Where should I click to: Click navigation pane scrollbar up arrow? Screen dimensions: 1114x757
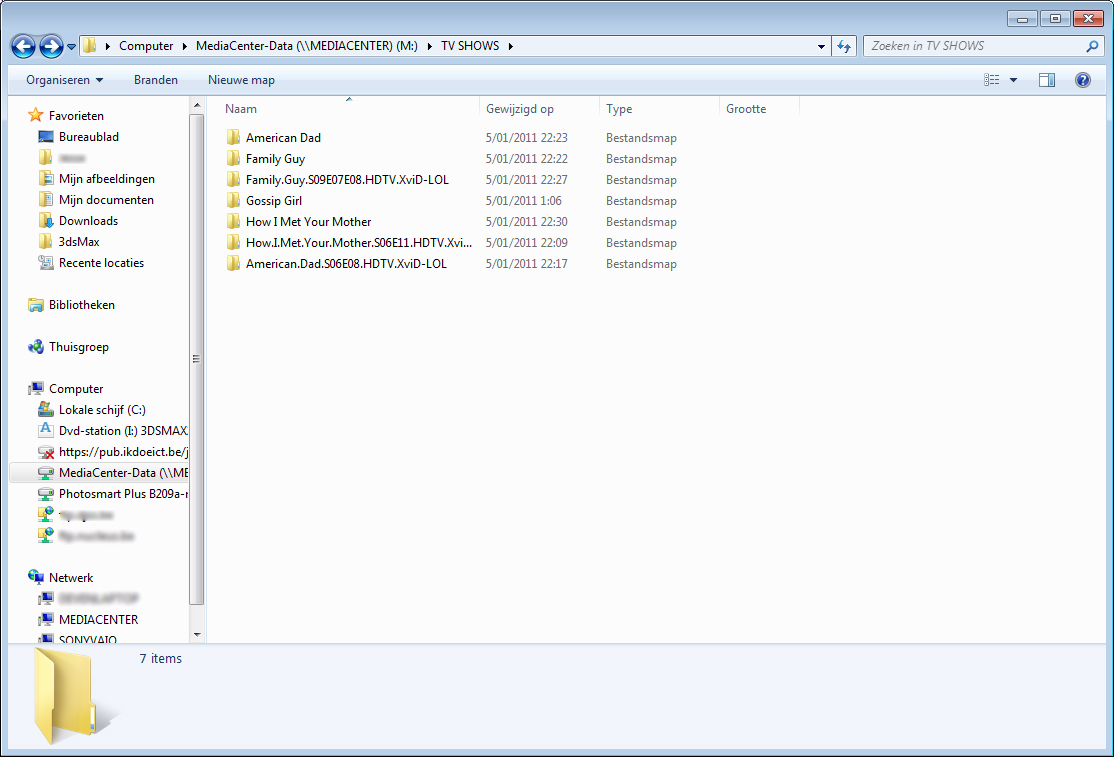[x=197, y=106]
